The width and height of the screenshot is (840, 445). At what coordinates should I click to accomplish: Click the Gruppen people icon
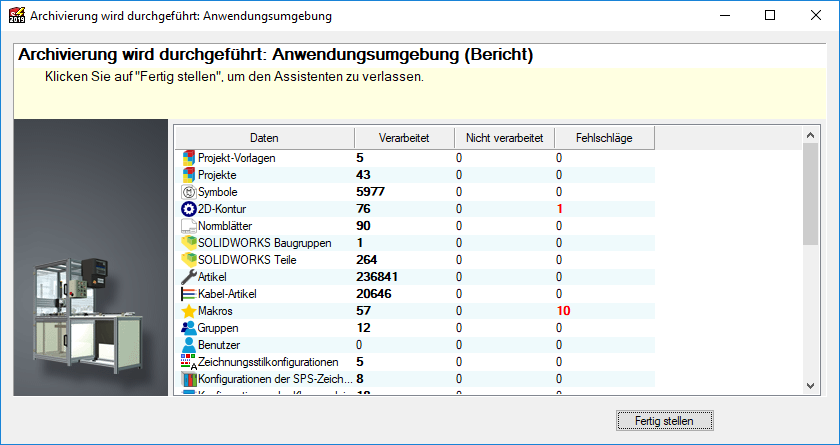click(x=188, y=328)
